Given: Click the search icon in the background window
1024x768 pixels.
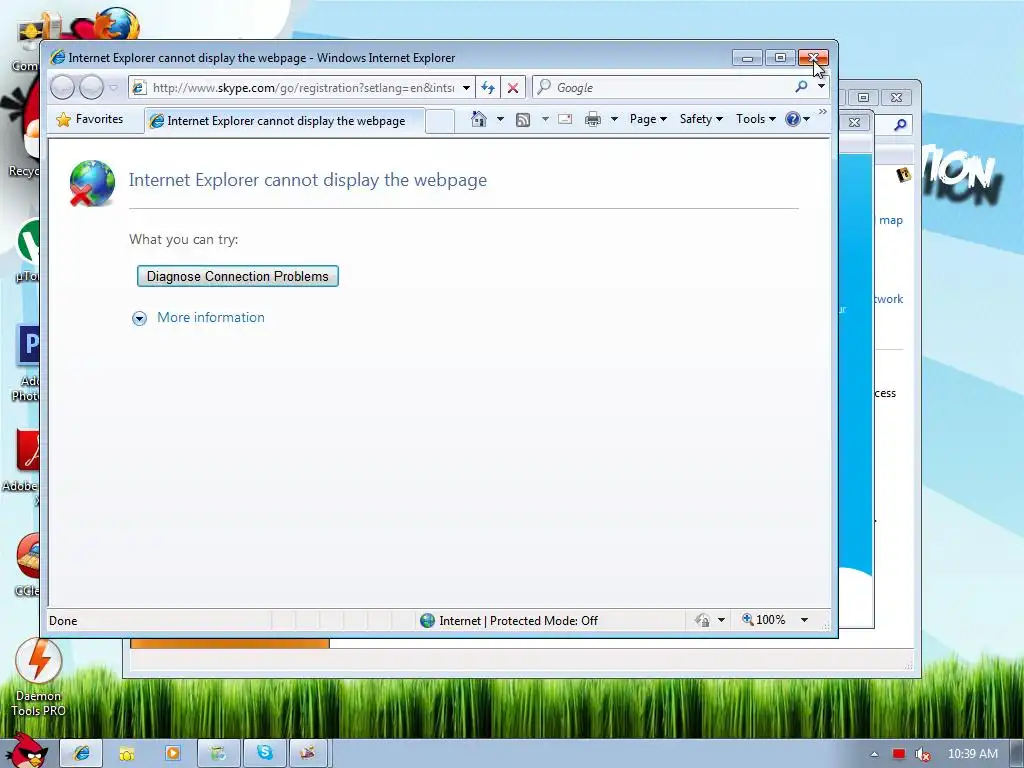Looking at the screenshot, I should tap(901, 124).
